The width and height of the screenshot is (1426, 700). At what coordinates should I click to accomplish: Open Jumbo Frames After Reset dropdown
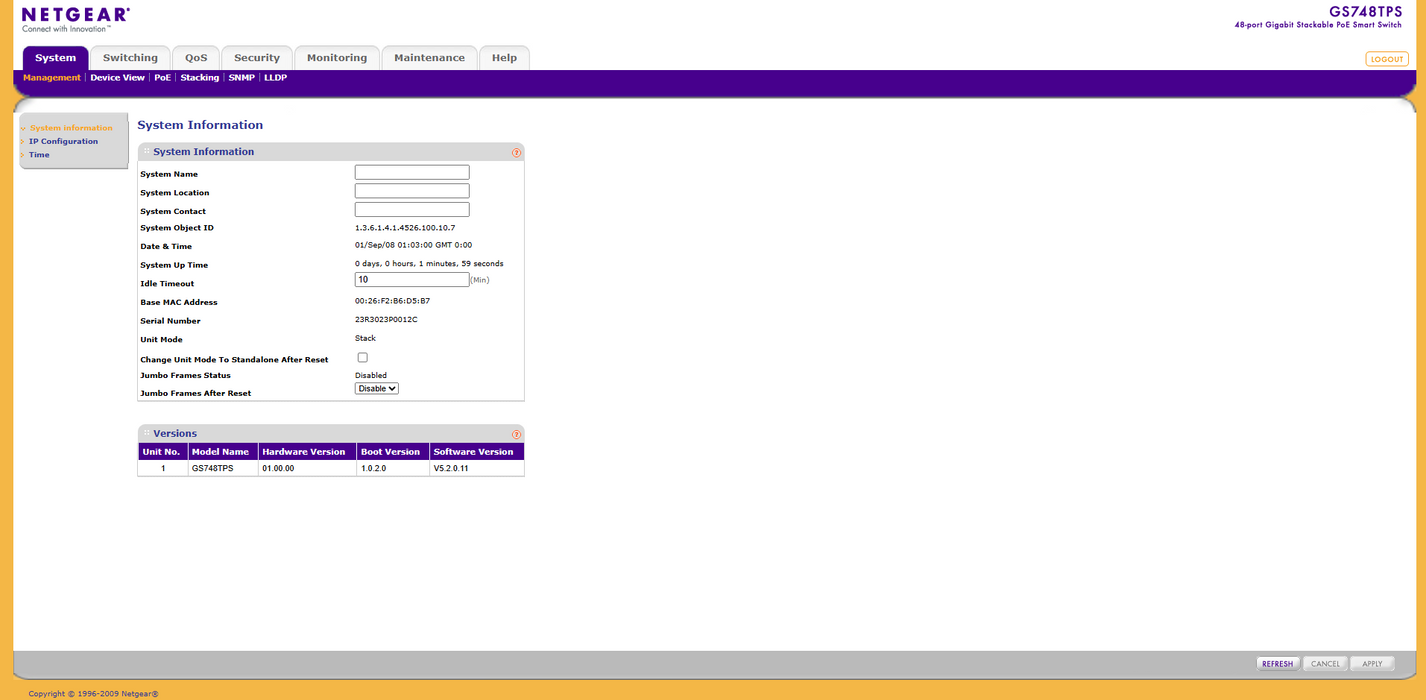pyautogui.click(x=377, y=388)
